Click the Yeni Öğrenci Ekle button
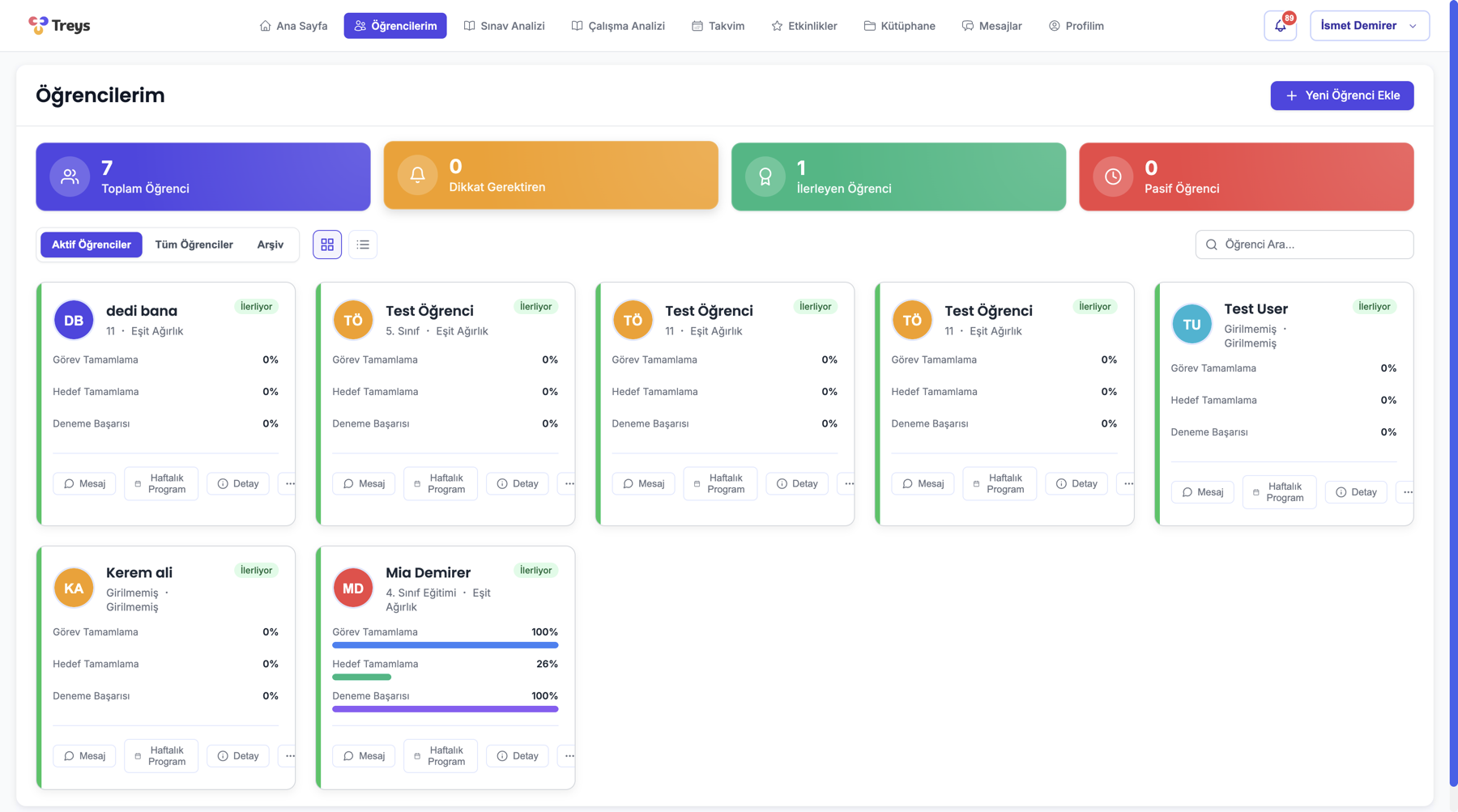 [x=1341, y=95]
